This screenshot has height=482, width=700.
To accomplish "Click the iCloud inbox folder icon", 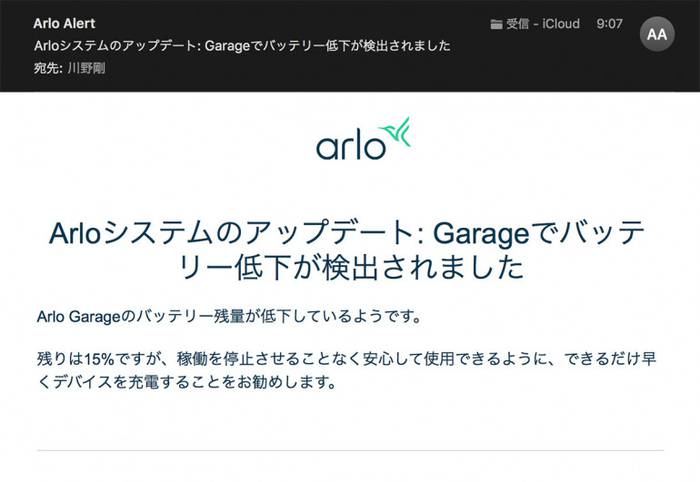I will point(496,24).
